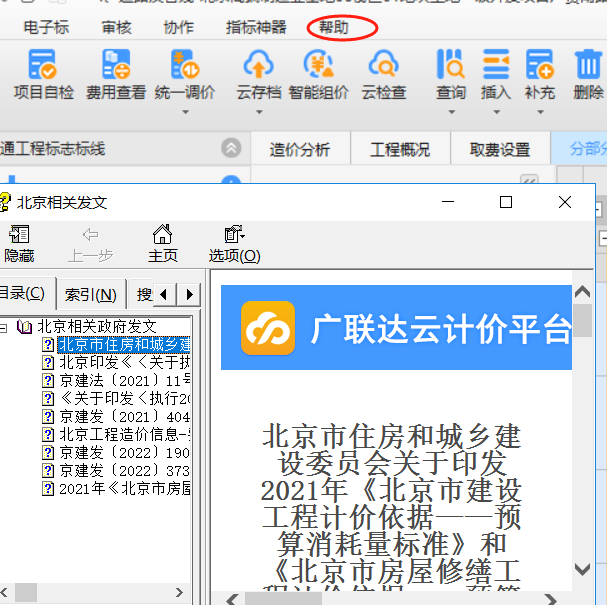Show previous help tabs with left arrow
607x605 pixels.
pyautogui.click(x=164, y=295)
